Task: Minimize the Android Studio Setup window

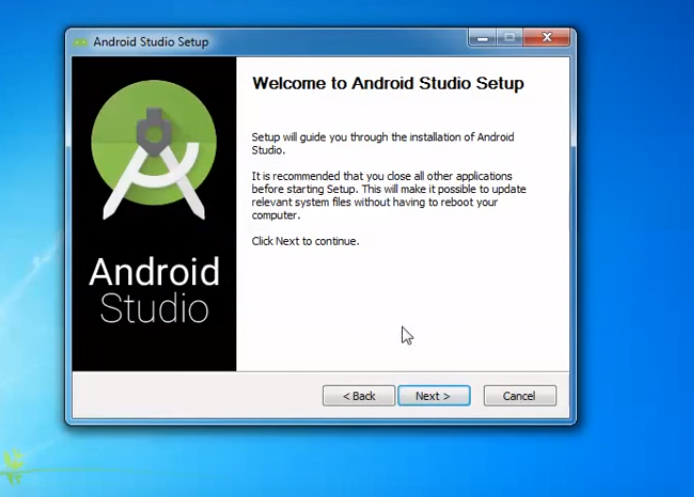Action: pos(482,38)
